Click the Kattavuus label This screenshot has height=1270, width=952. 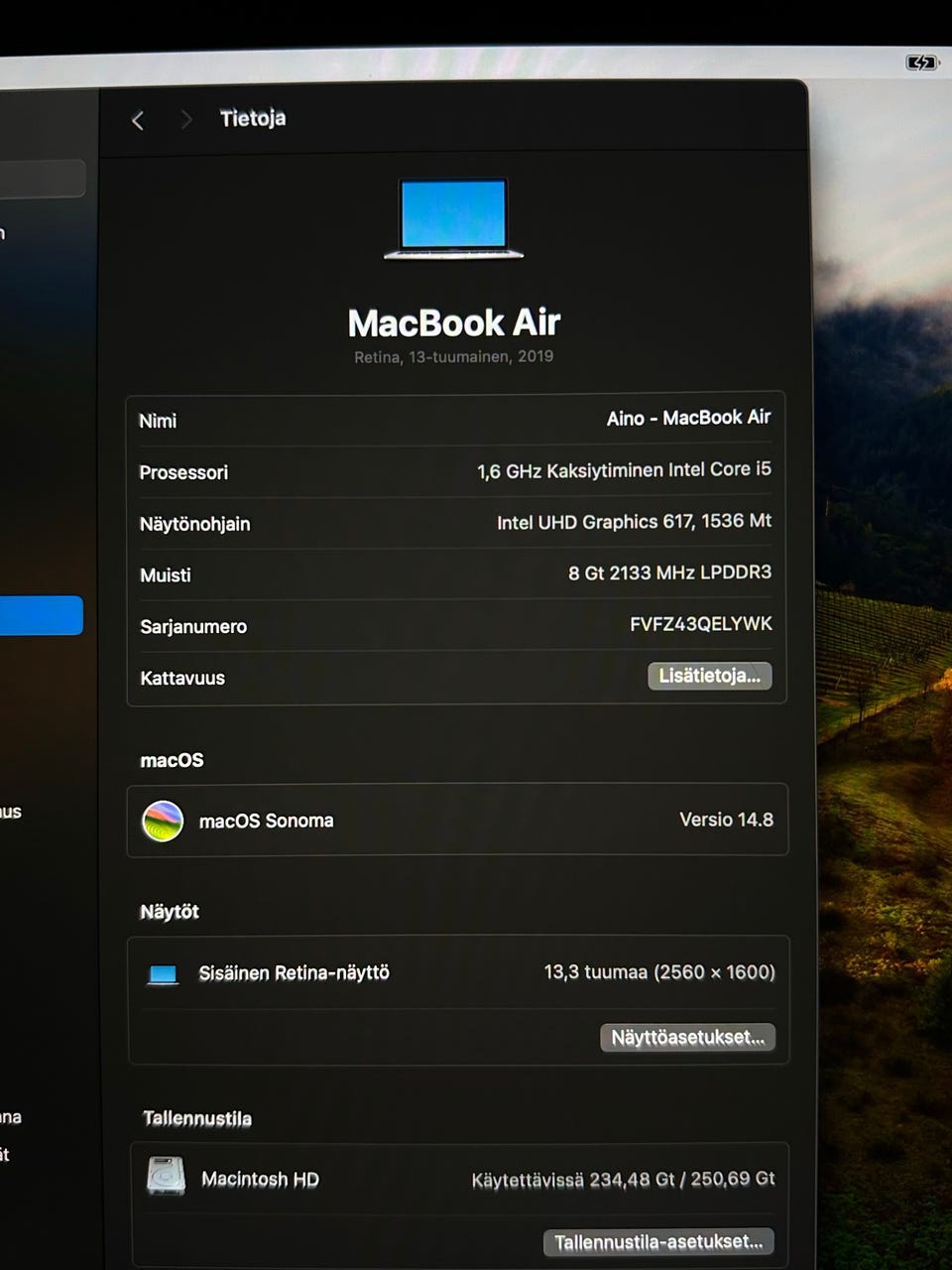[x=182, y=679]
